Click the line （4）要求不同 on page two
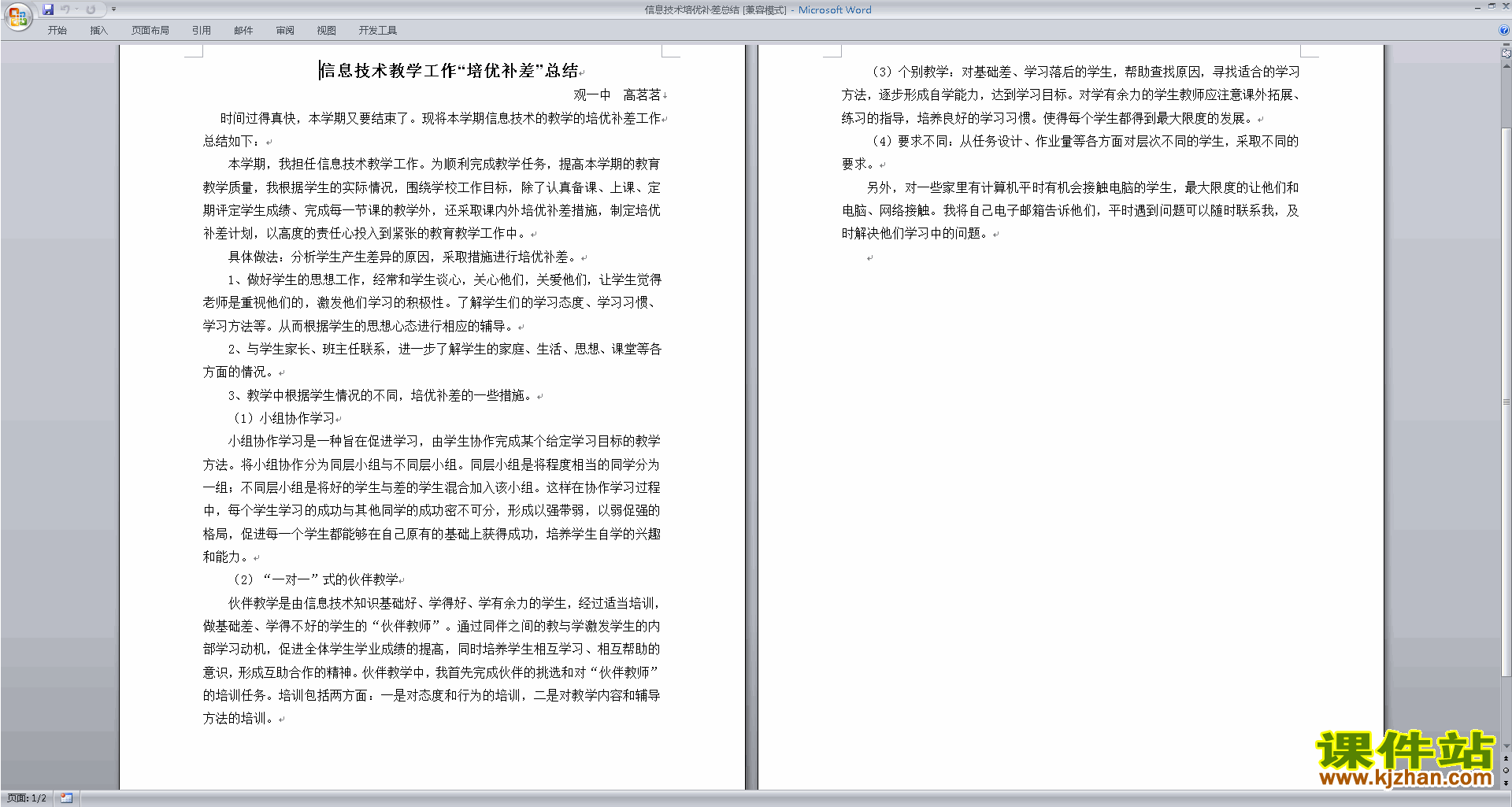The width and height of the screenshot is (1512, 807). [x=1084, y=141]
